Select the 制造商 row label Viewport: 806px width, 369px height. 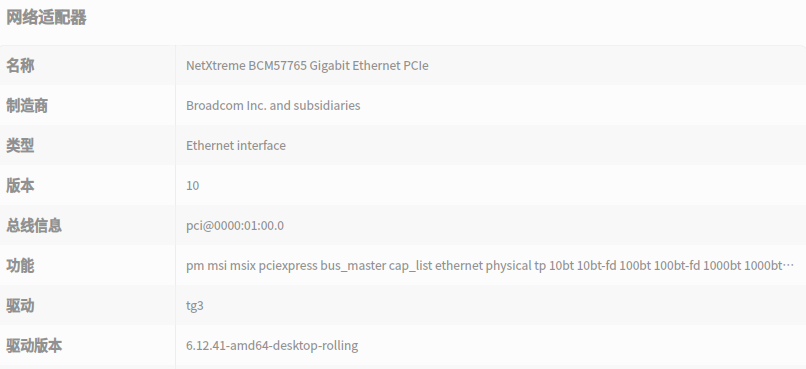tap(27, 106)
